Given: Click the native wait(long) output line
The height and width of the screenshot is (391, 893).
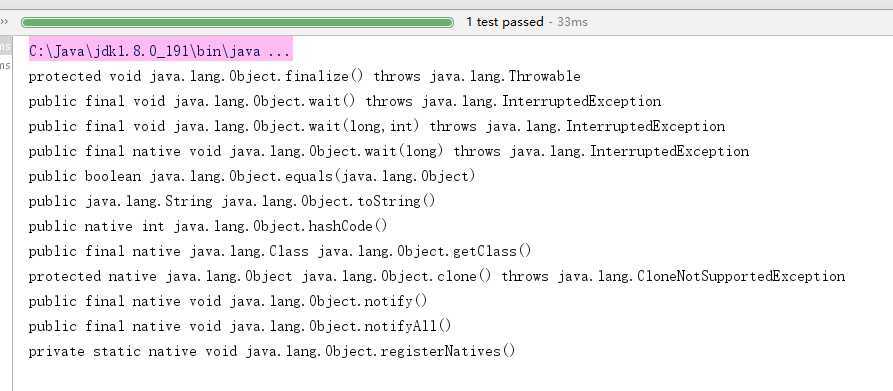Looking at the screenshot, I should tap(389, 151).
